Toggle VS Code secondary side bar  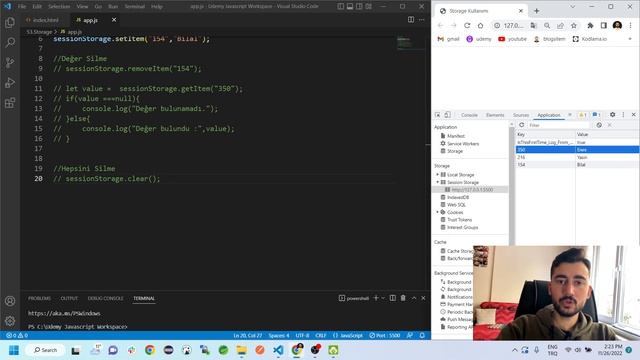point(359,7)
